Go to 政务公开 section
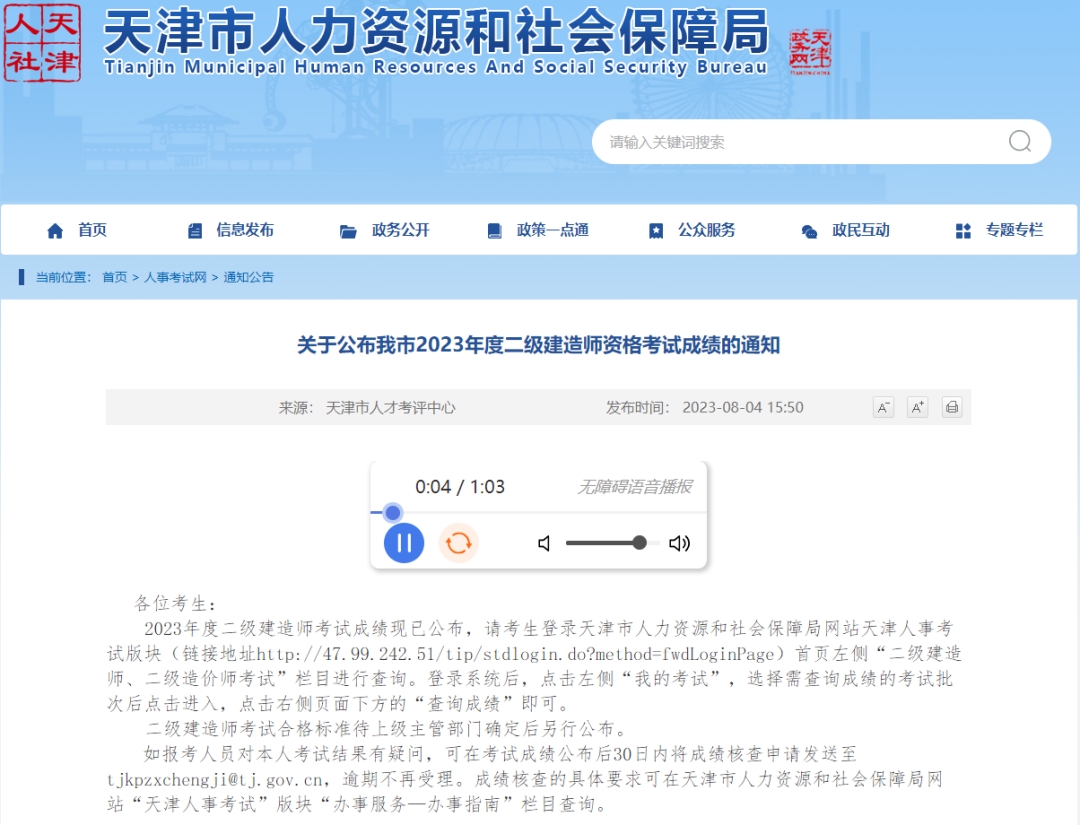The height and width of the screenshot is (825, 1080). coord(385,230)
